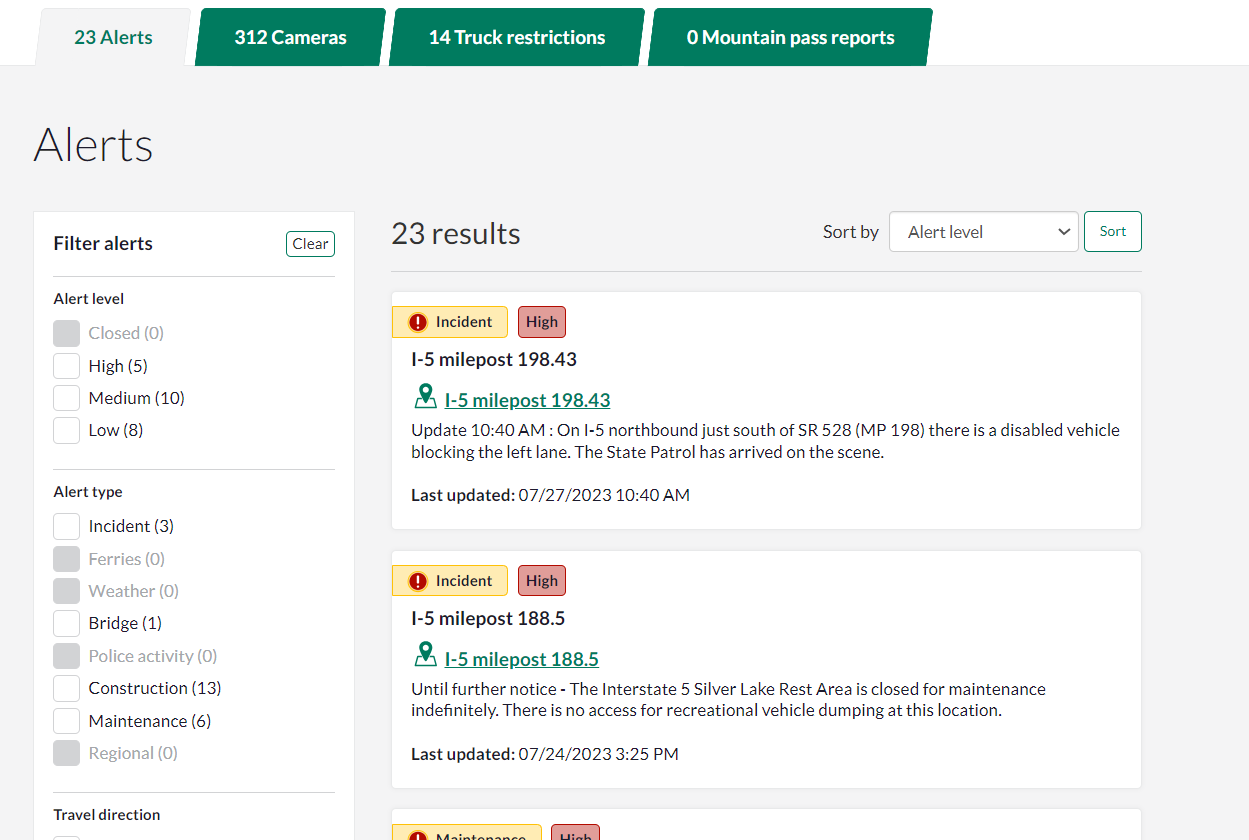1249x840 pixels.
Task: Open the I-5 milepost 198.43 link
Action: (x=527, y=401)
